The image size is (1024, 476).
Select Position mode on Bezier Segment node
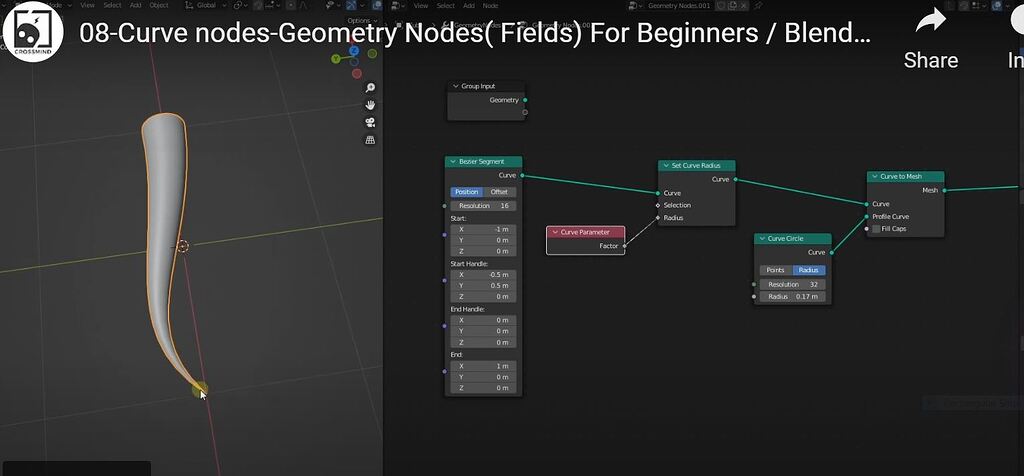pos(466,192)
